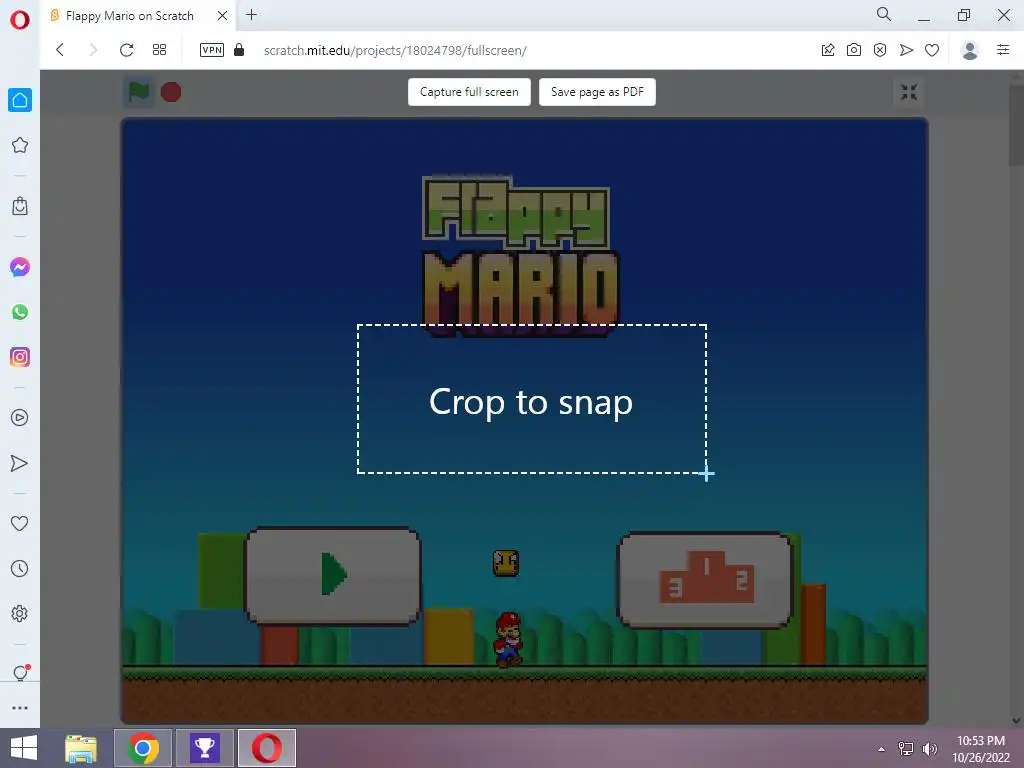Viewport: 1024px width, 768px height.
Task: Open the leaderboard podium button
Action: coord(705,580)
